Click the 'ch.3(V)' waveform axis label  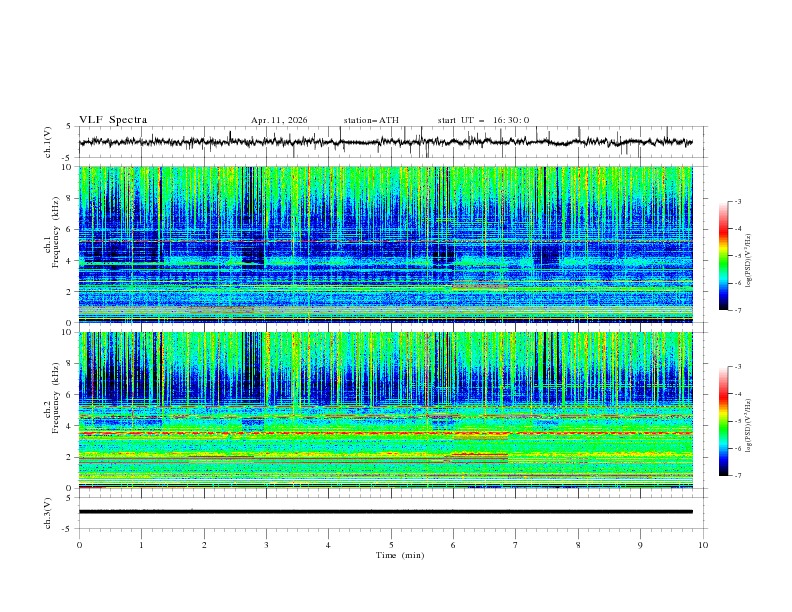coord(48,513)
